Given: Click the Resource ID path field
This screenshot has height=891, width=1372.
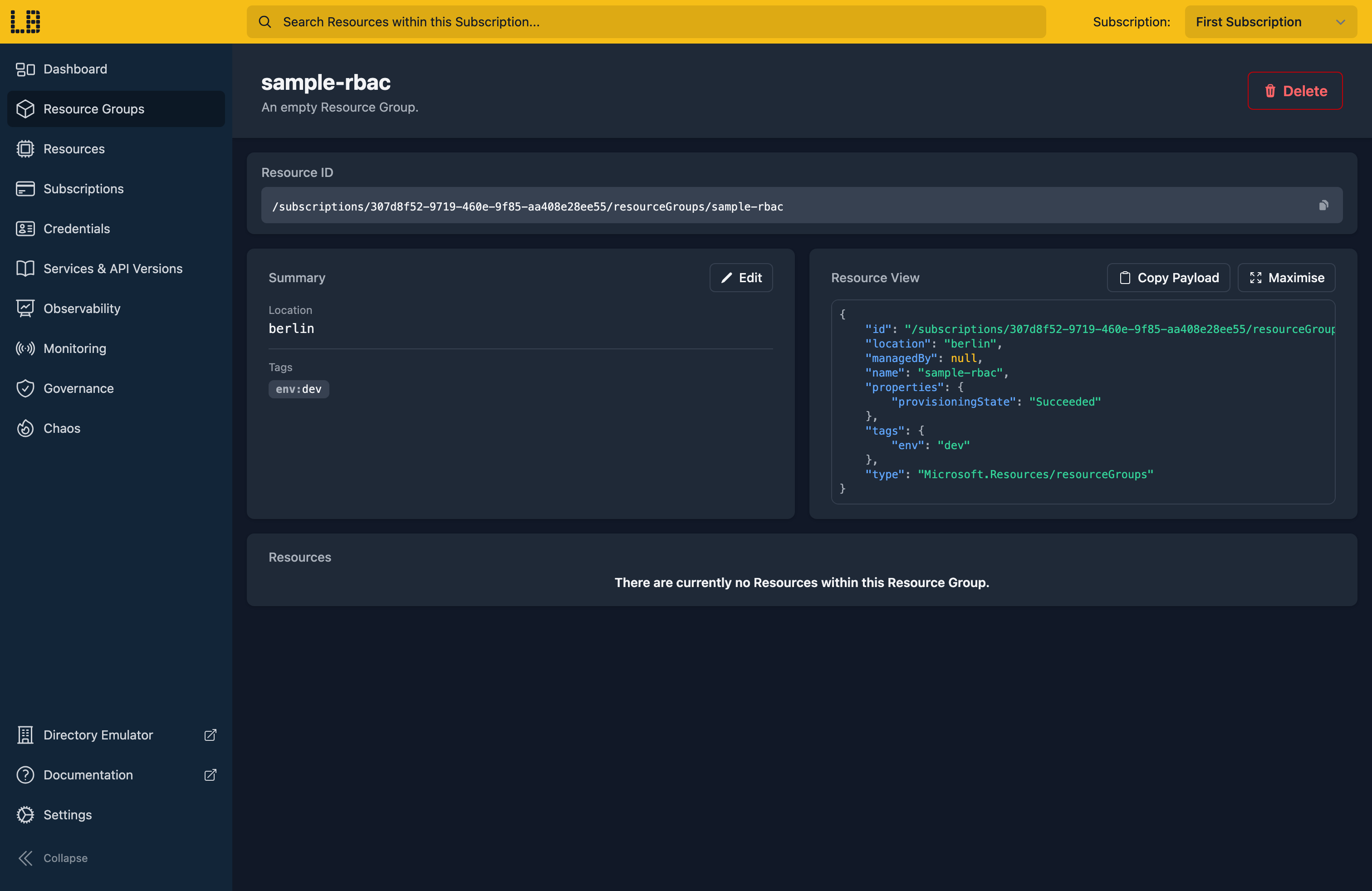Looking at the screenshot, I should point(801,206).
